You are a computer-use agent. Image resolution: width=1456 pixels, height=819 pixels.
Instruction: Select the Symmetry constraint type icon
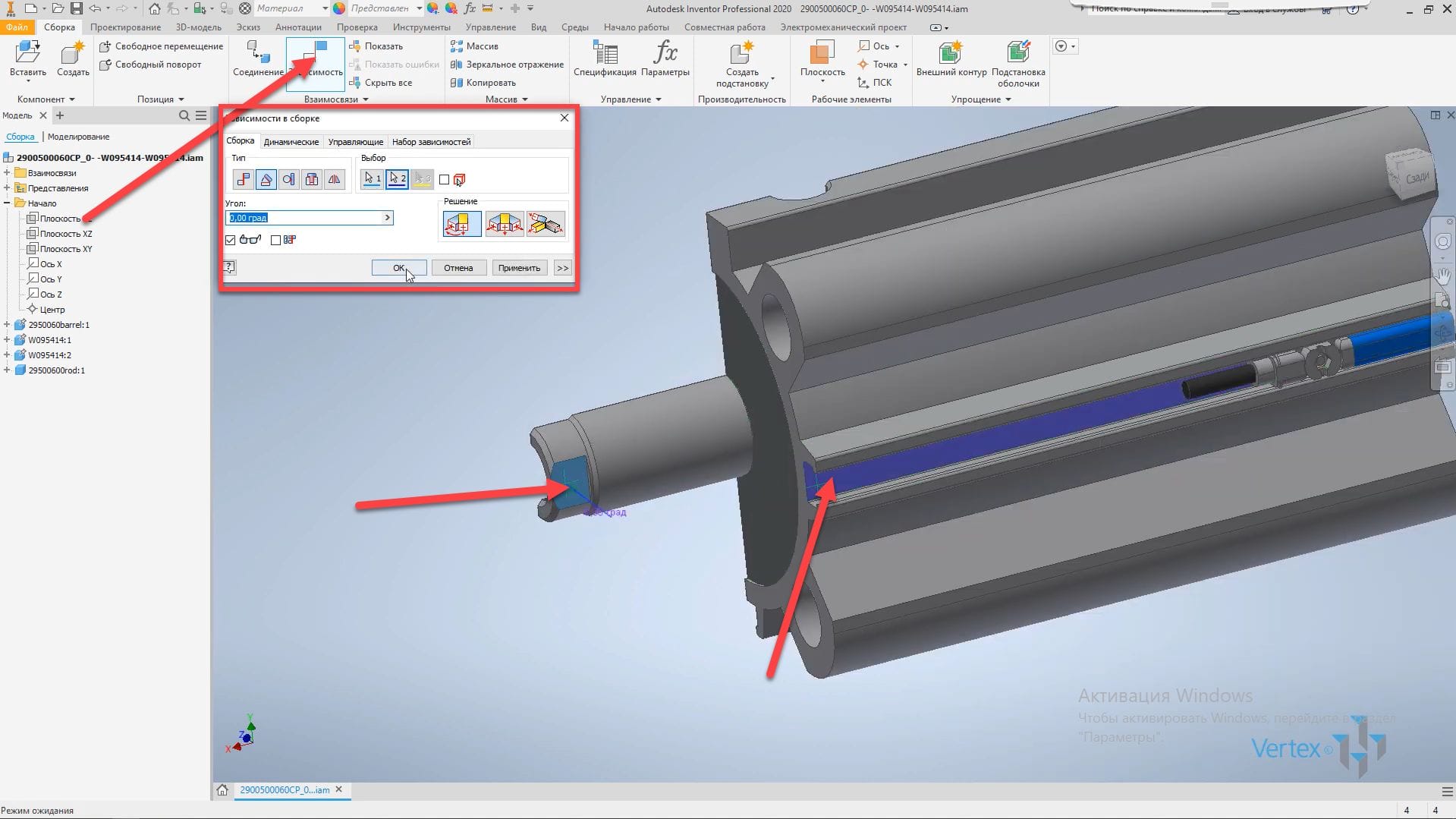334,179
